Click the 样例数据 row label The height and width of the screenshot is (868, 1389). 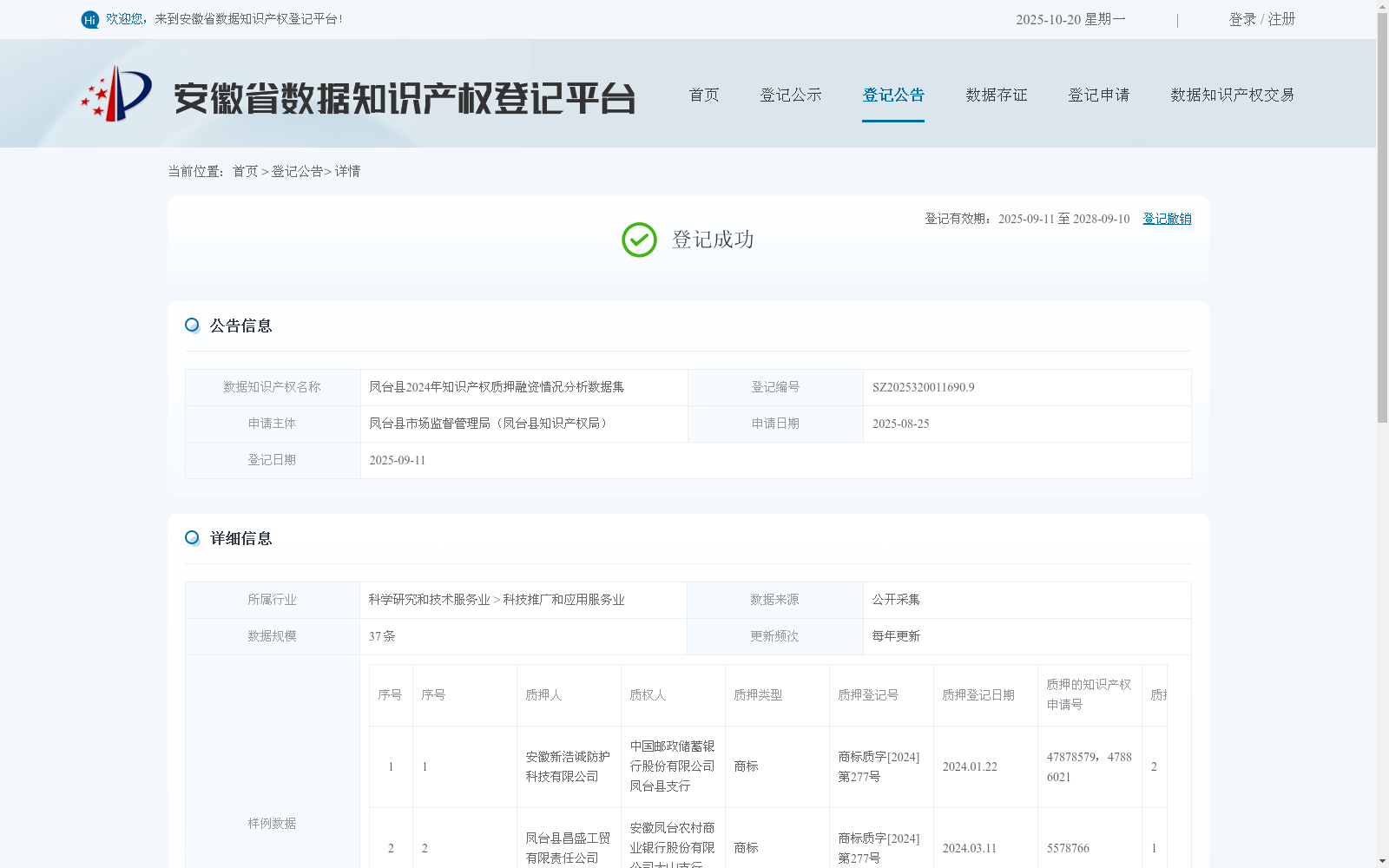point(272,824)
